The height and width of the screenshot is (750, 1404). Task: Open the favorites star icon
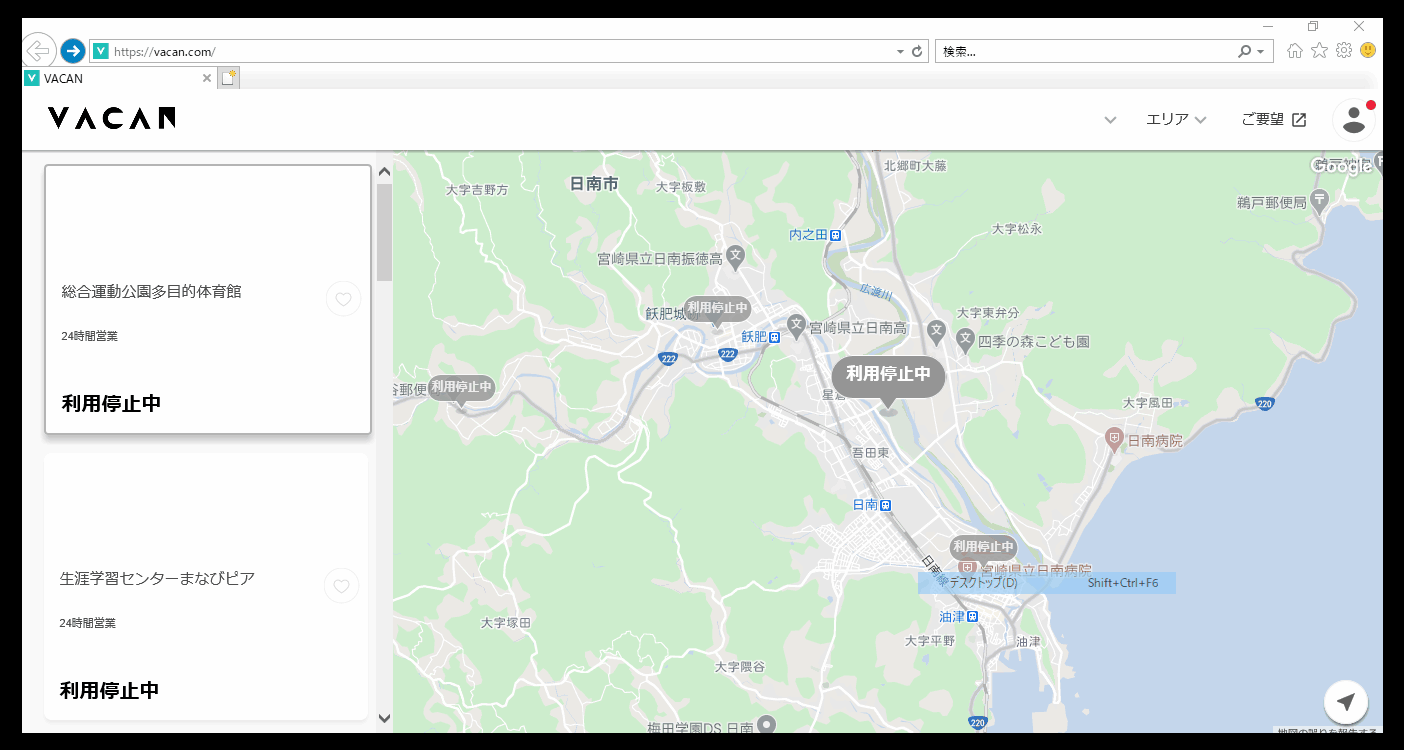coord(1319,50)
